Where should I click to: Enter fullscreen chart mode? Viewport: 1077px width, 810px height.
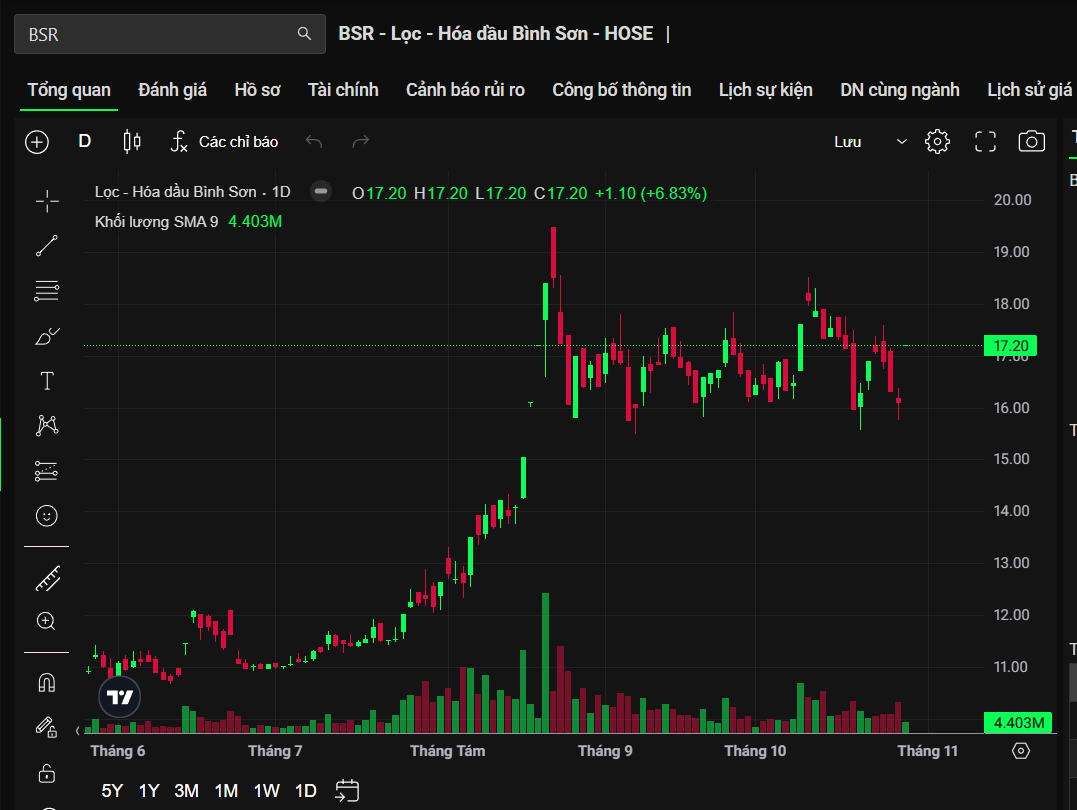(x=985, y=142)
